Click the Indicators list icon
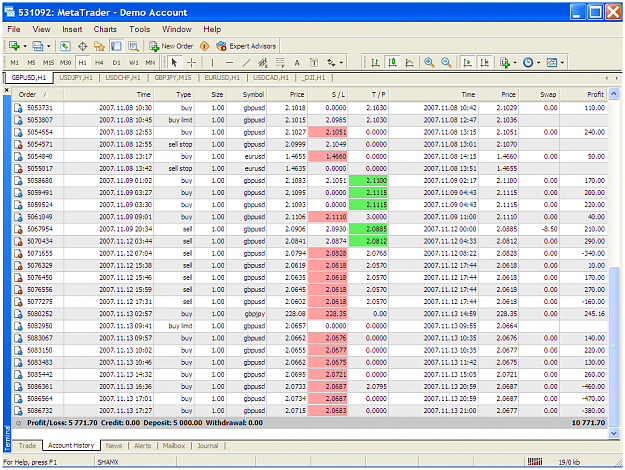The height and width of the screenshot is (470, 625). 505,63
